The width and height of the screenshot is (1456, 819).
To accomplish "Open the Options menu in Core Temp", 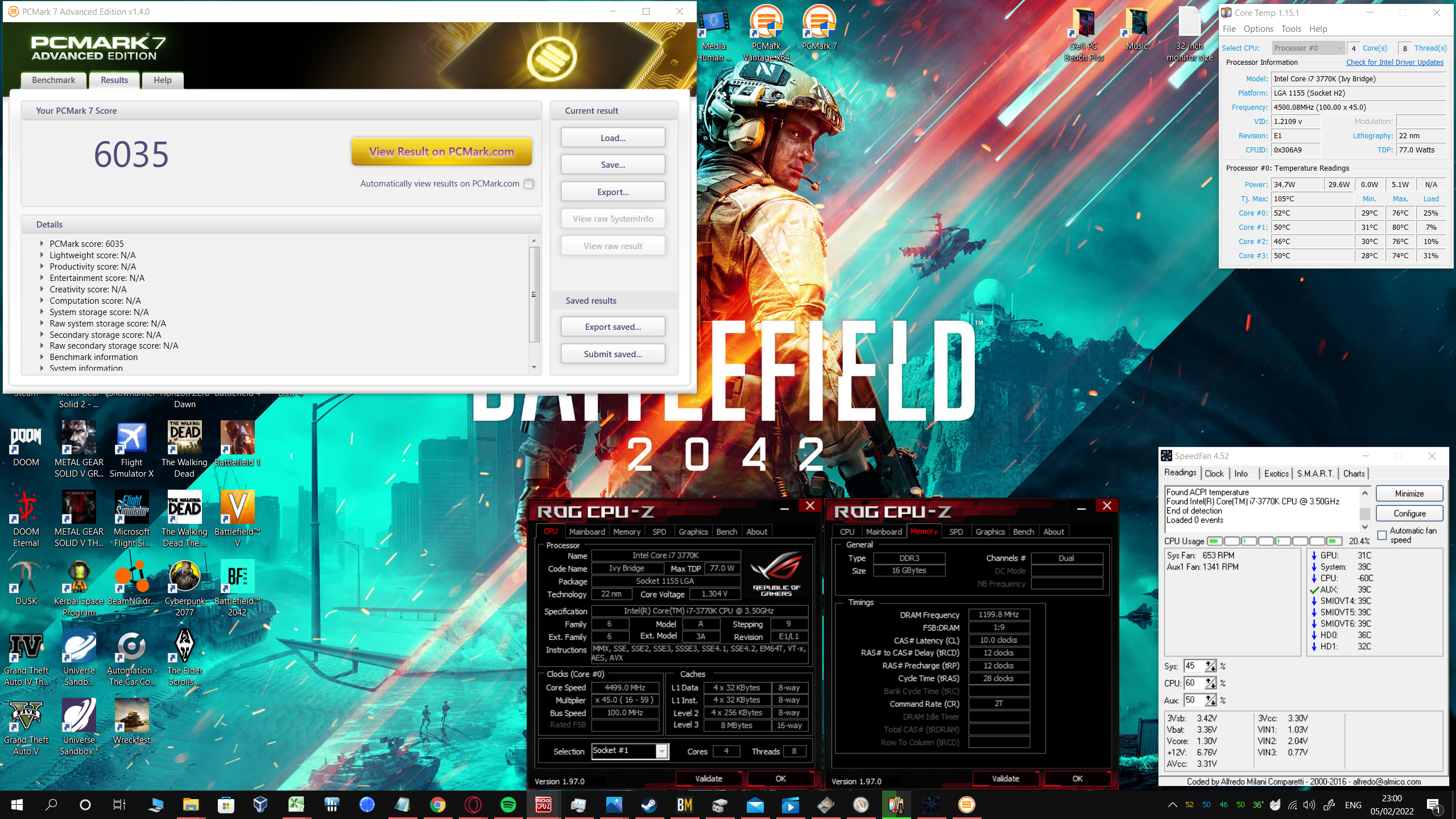I will tap(1258, 28).
